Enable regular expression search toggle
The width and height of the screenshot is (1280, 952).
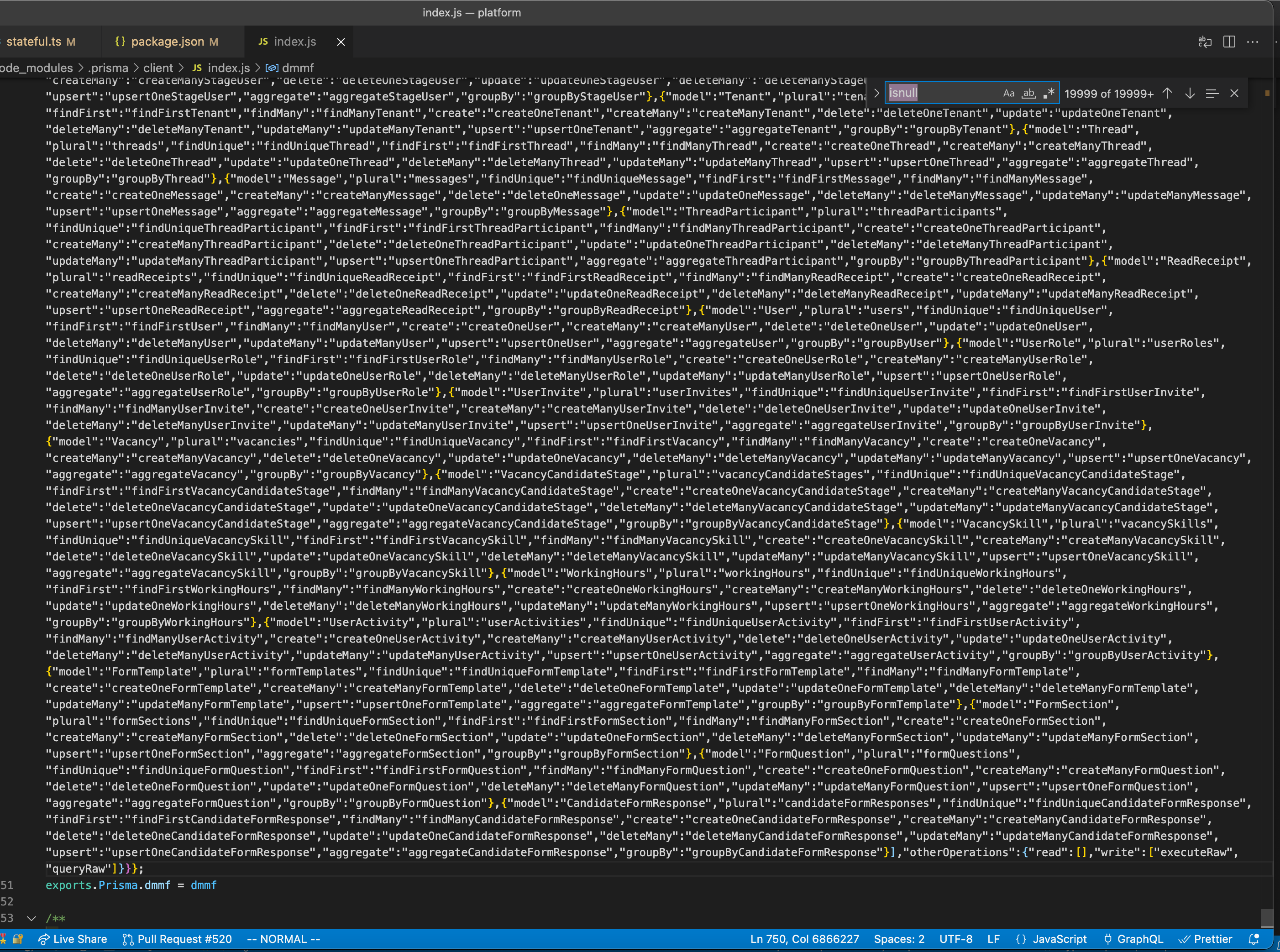(x=1049, y=94)
